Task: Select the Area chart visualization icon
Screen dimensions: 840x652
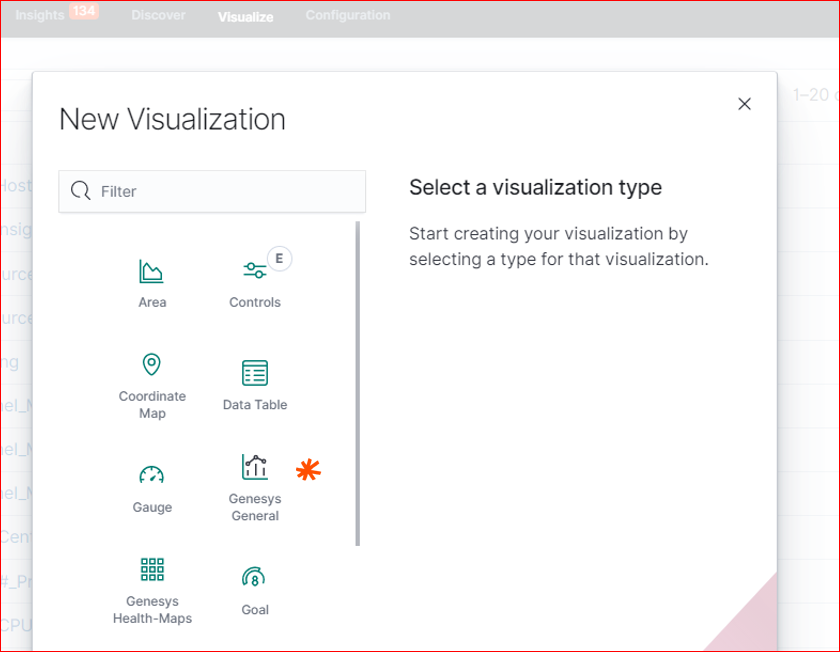Action: point(152,271)
